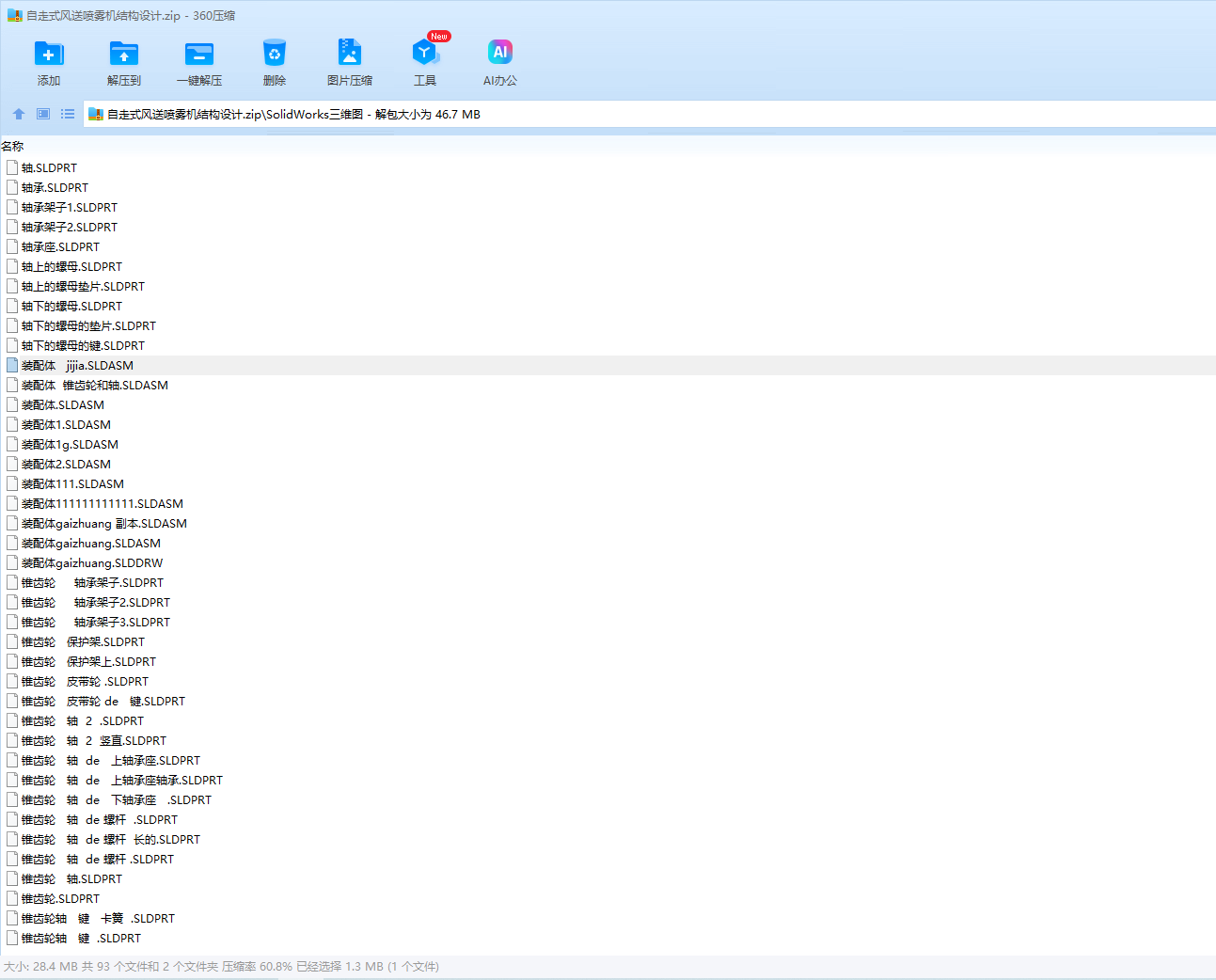Click the file icon of 锥齿轮.SLDPRT
The width and height of the screenshot is (1216, 980).
coord(12,898)
